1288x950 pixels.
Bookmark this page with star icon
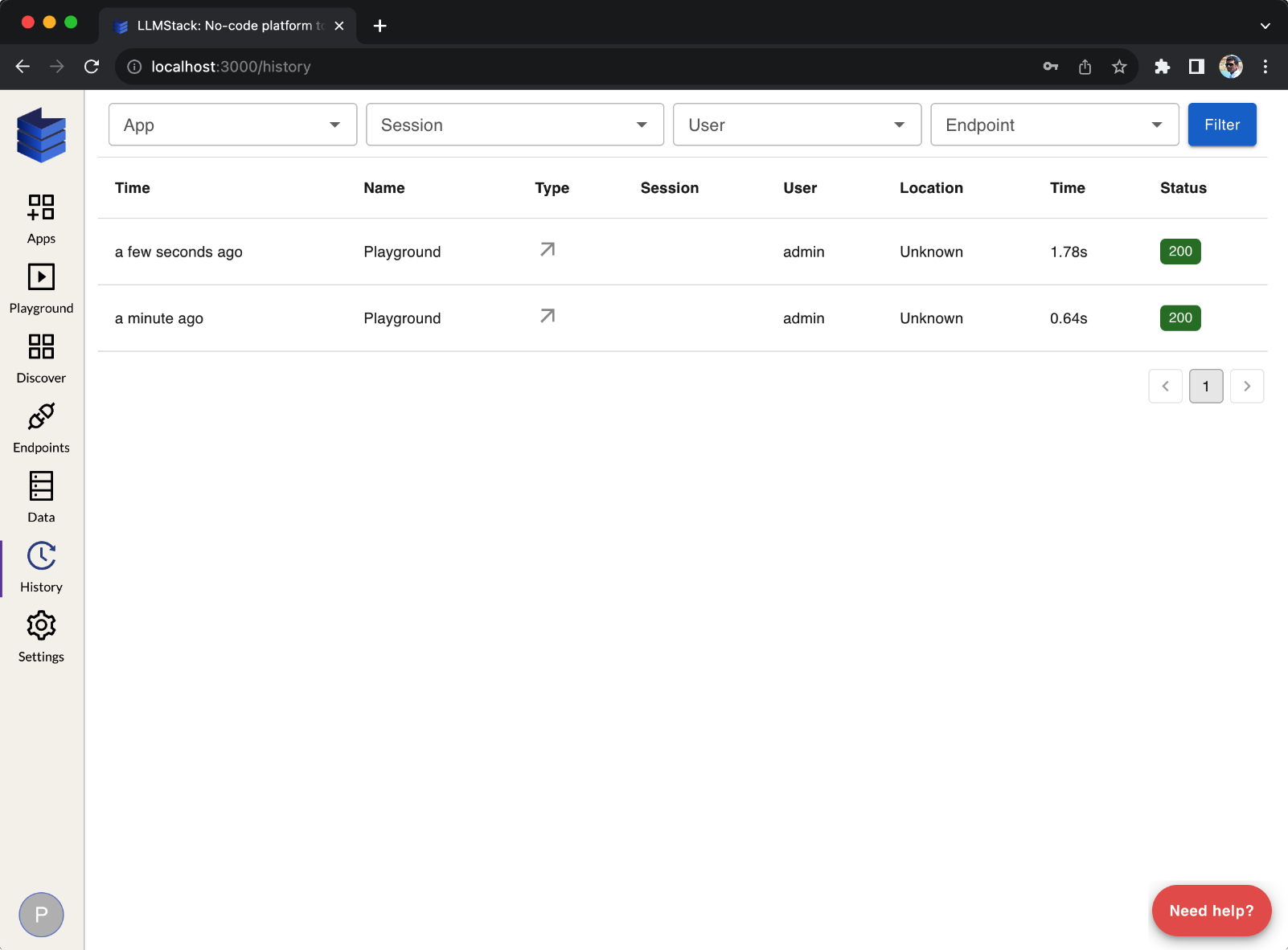coord(1119,67)
